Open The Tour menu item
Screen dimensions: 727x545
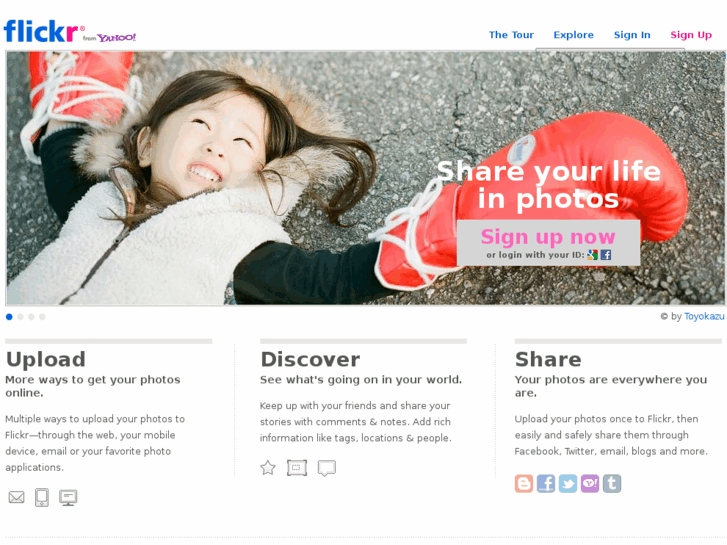tap(511, 35)
